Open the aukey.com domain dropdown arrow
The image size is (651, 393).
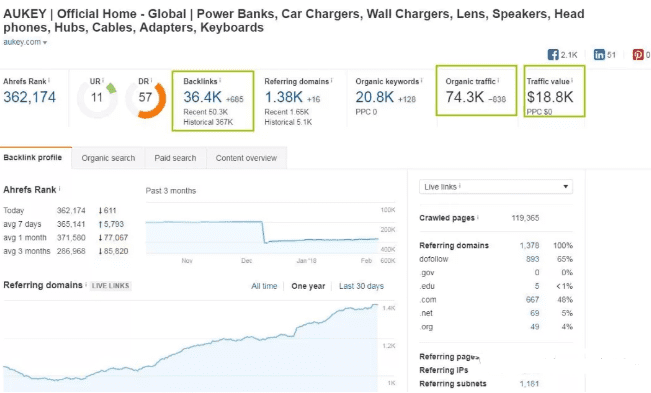tap(45, 42)
